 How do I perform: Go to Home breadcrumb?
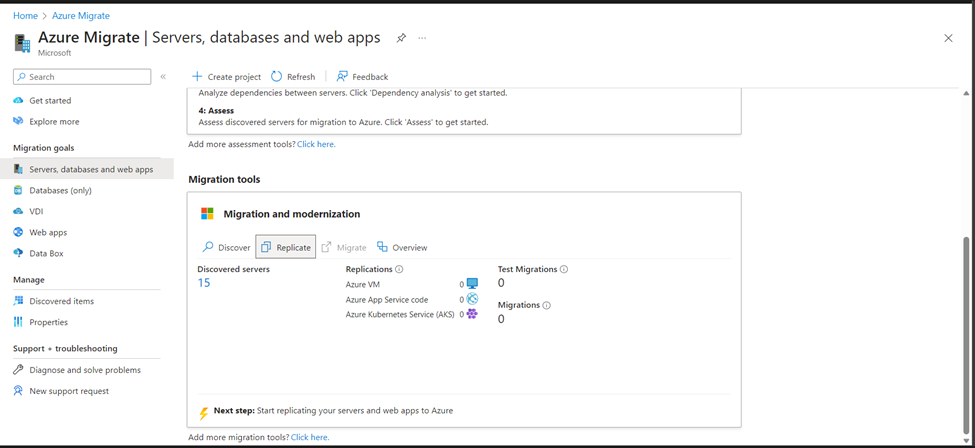click(x=25, y=16)
